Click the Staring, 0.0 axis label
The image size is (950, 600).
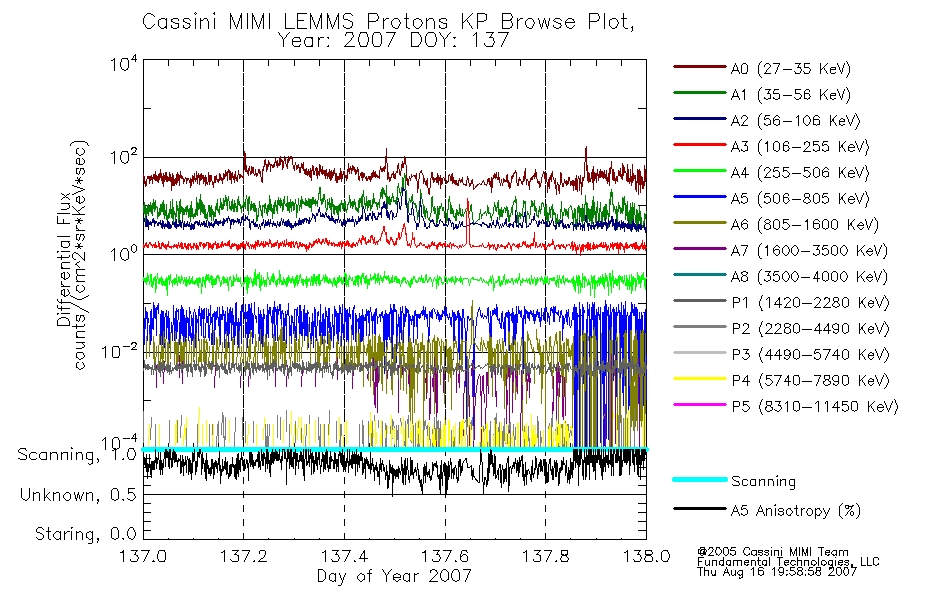coord(85,534)
